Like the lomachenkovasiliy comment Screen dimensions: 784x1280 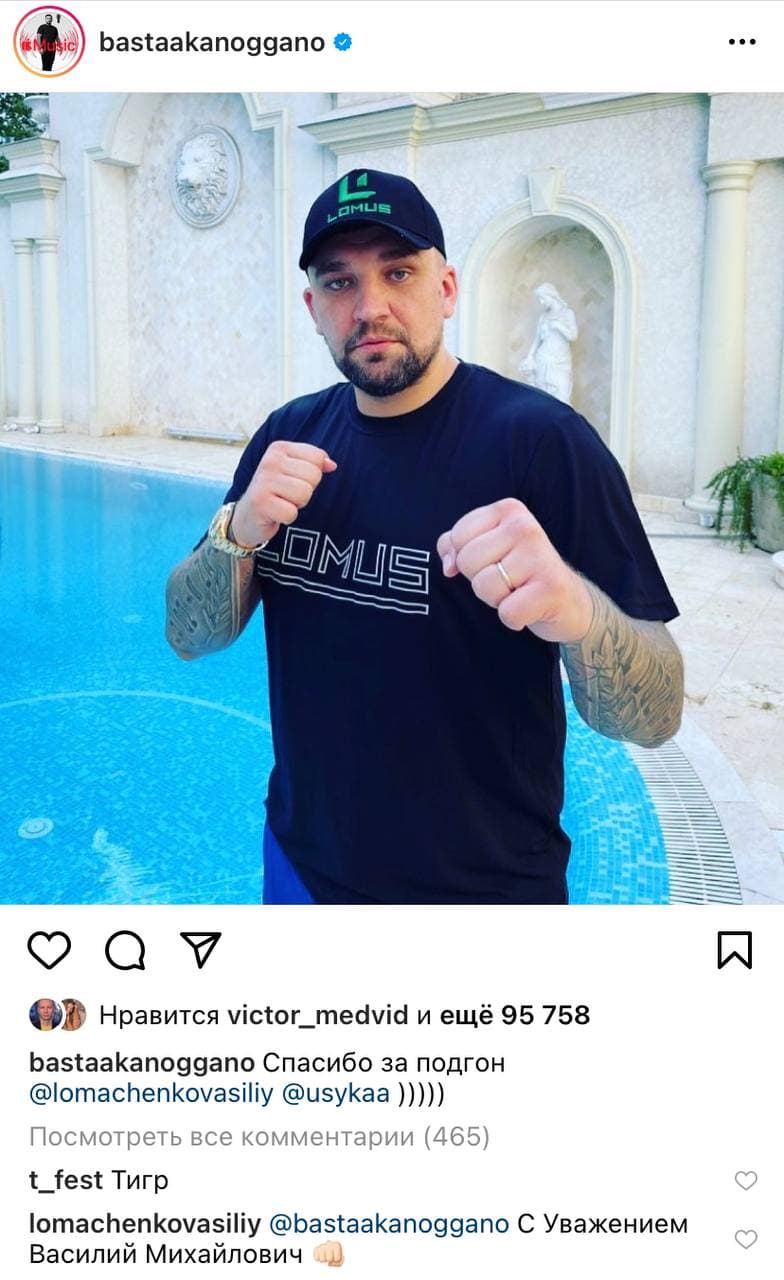(746, 1240)
